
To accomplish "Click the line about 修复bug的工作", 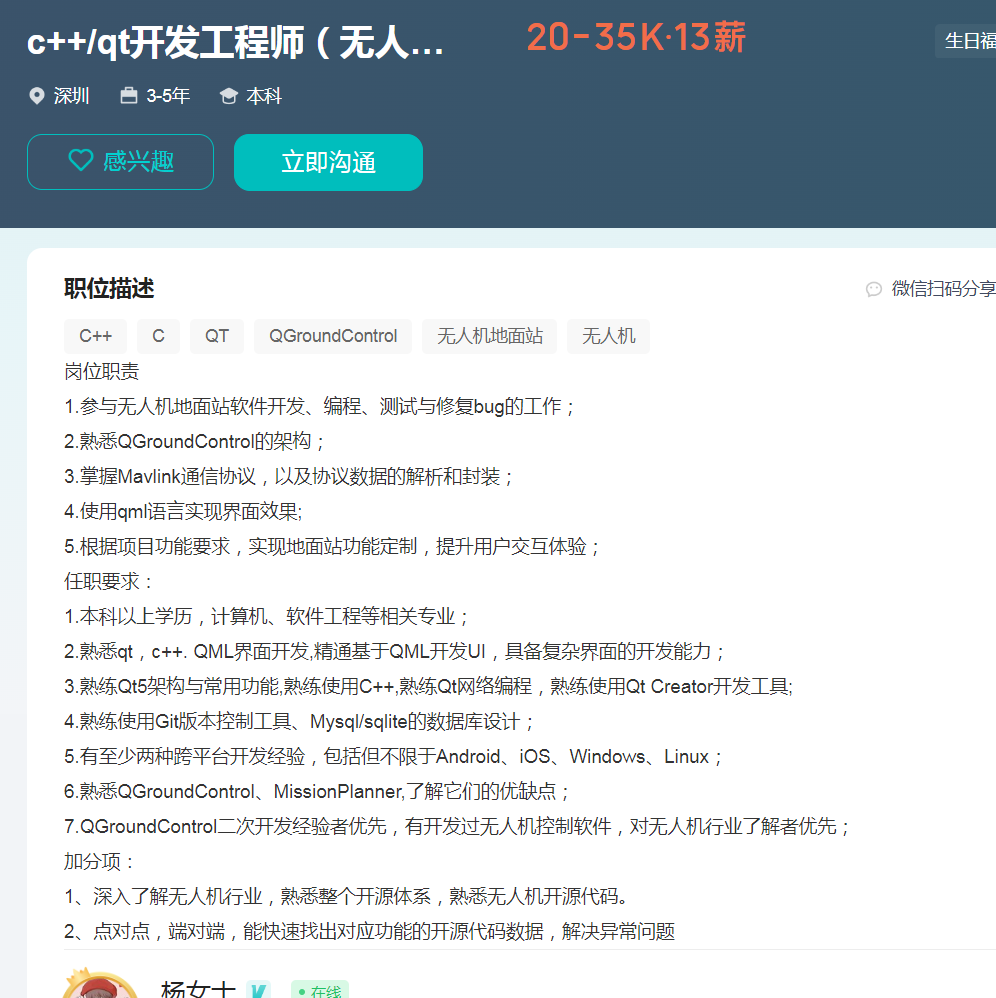I will pyautogui.click(x=319, y=406).
